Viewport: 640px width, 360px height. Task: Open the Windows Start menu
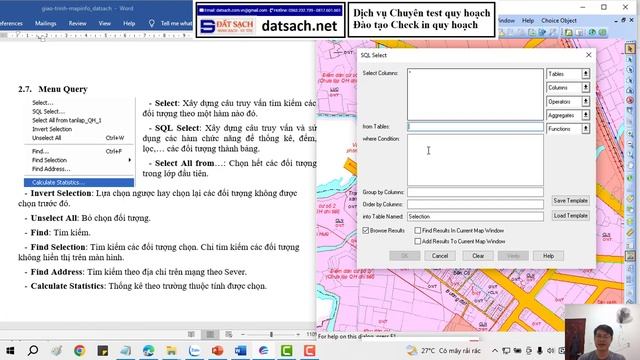point(10,351)
